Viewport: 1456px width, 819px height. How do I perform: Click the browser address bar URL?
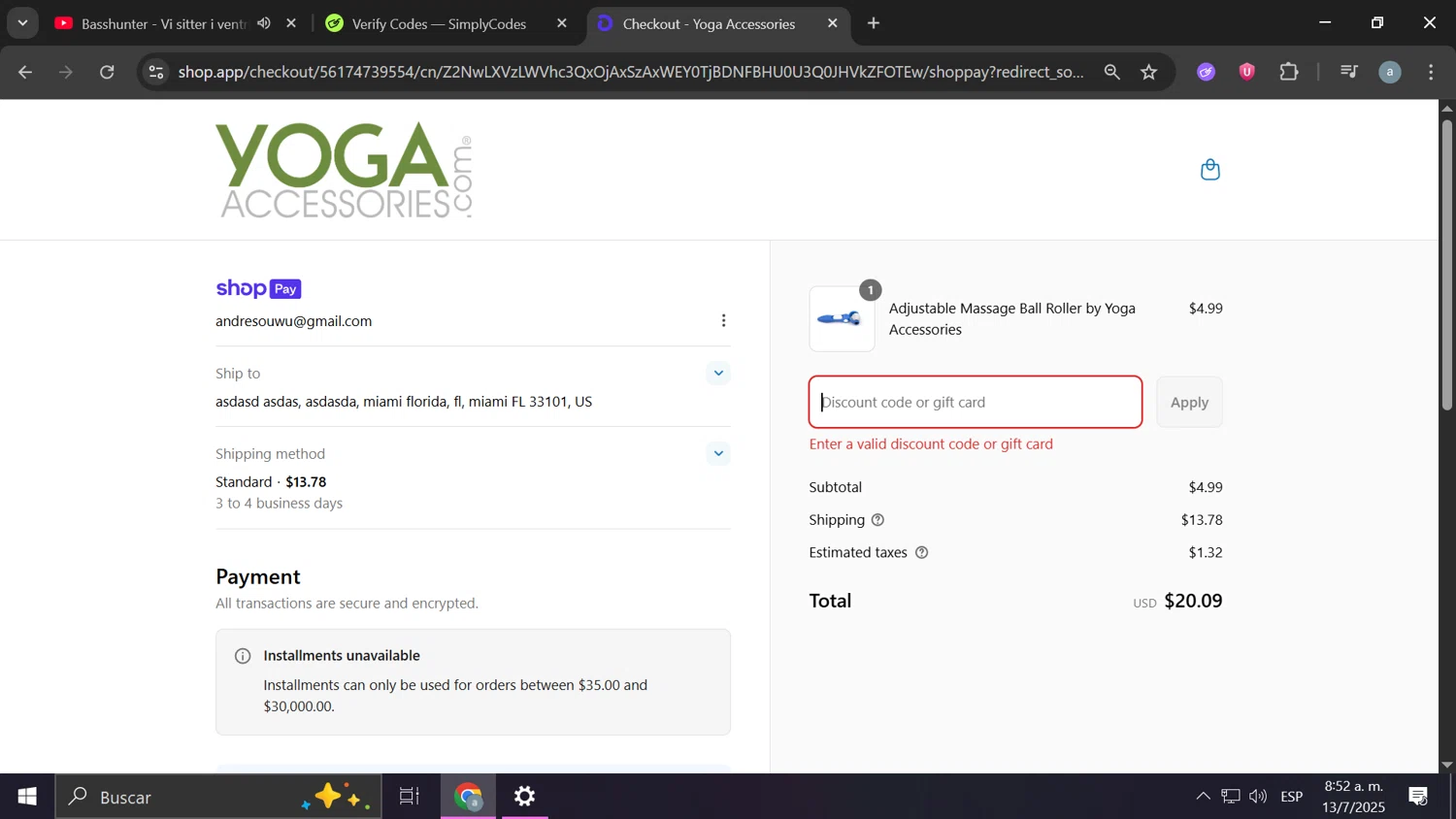631,72
